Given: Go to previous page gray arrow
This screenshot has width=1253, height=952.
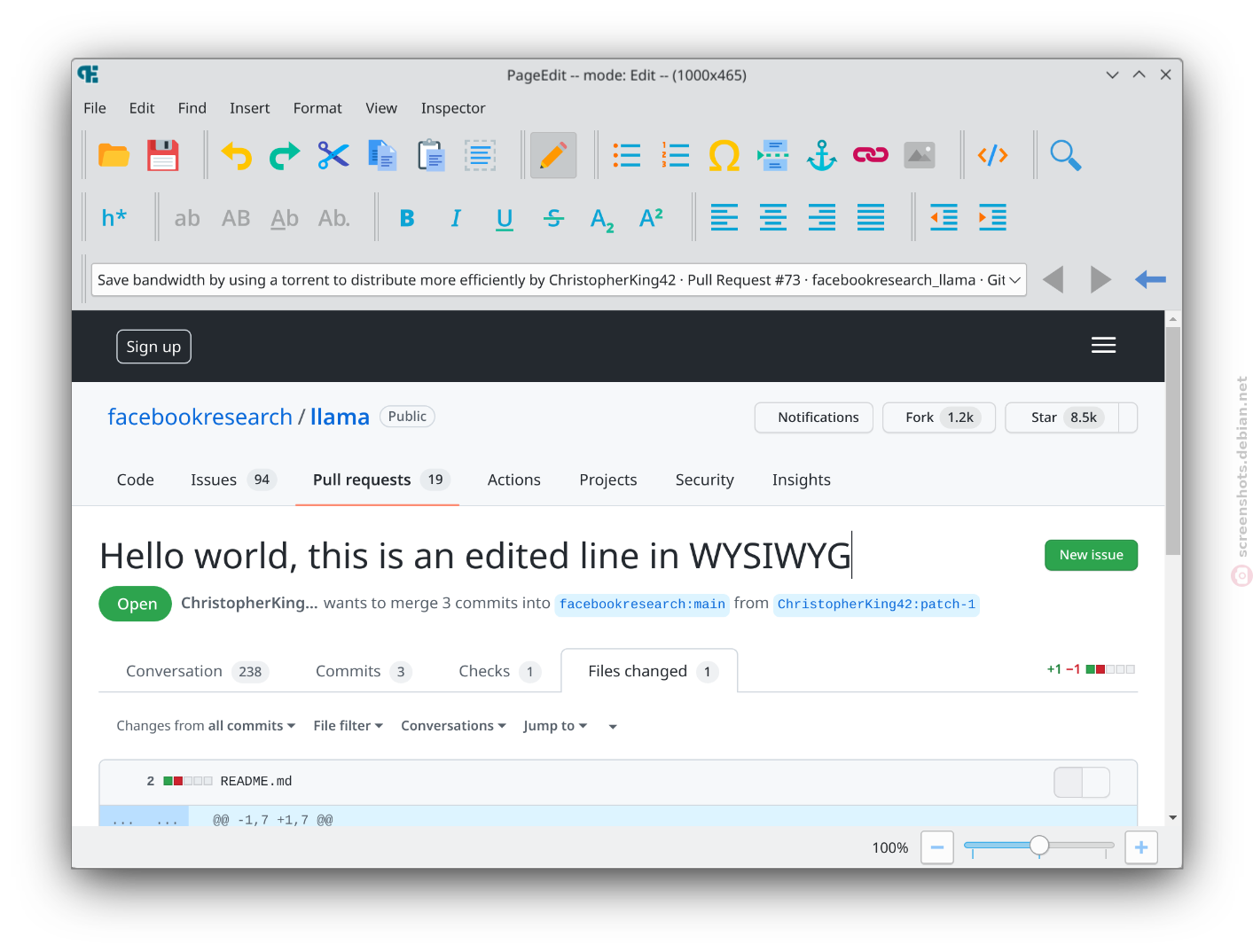Looking at the screenshot, I should coord(1053,279).
